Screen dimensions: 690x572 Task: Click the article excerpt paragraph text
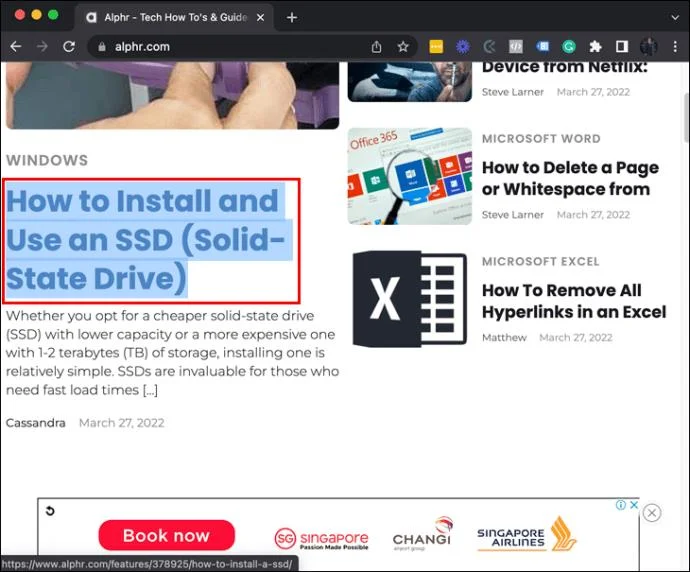tap(172, 352)
